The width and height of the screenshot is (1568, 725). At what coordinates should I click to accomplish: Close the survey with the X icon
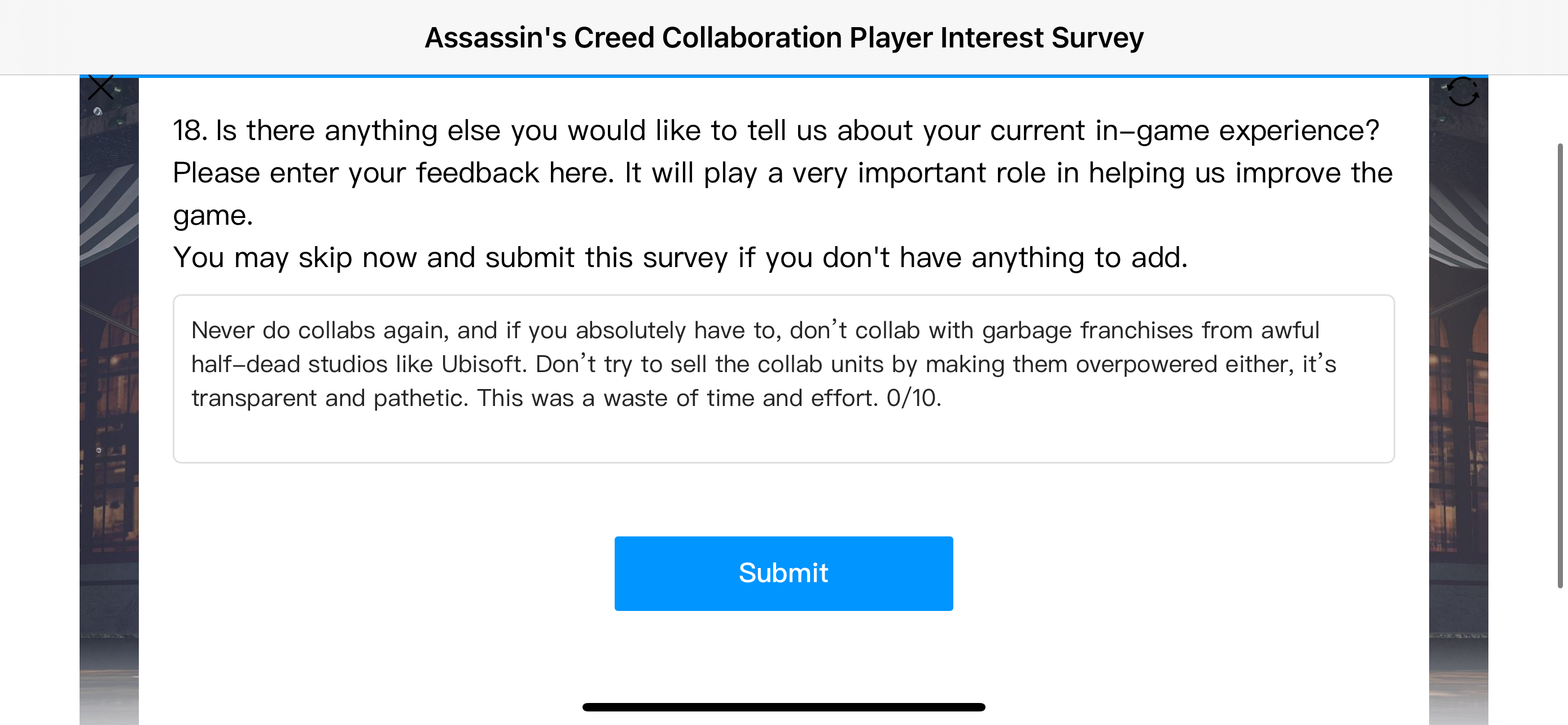[x=100, y=87]
